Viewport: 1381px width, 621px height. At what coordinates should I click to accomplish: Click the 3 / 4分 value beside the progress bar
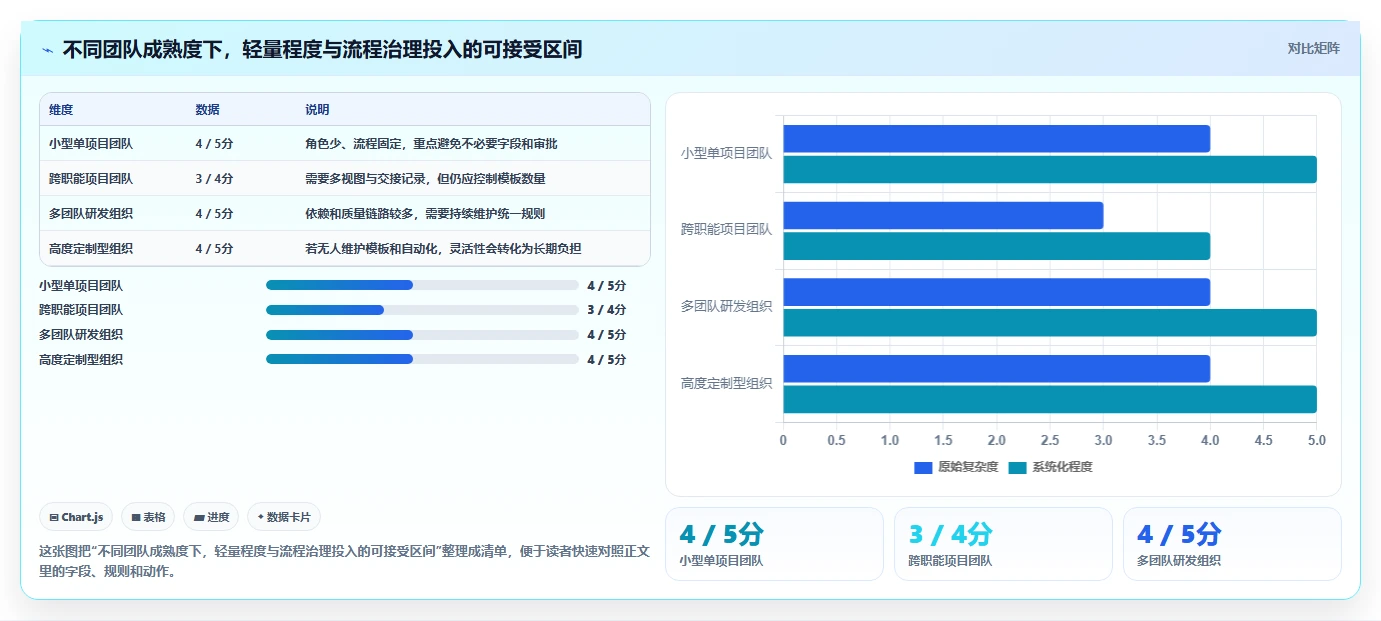coord(607,310)
